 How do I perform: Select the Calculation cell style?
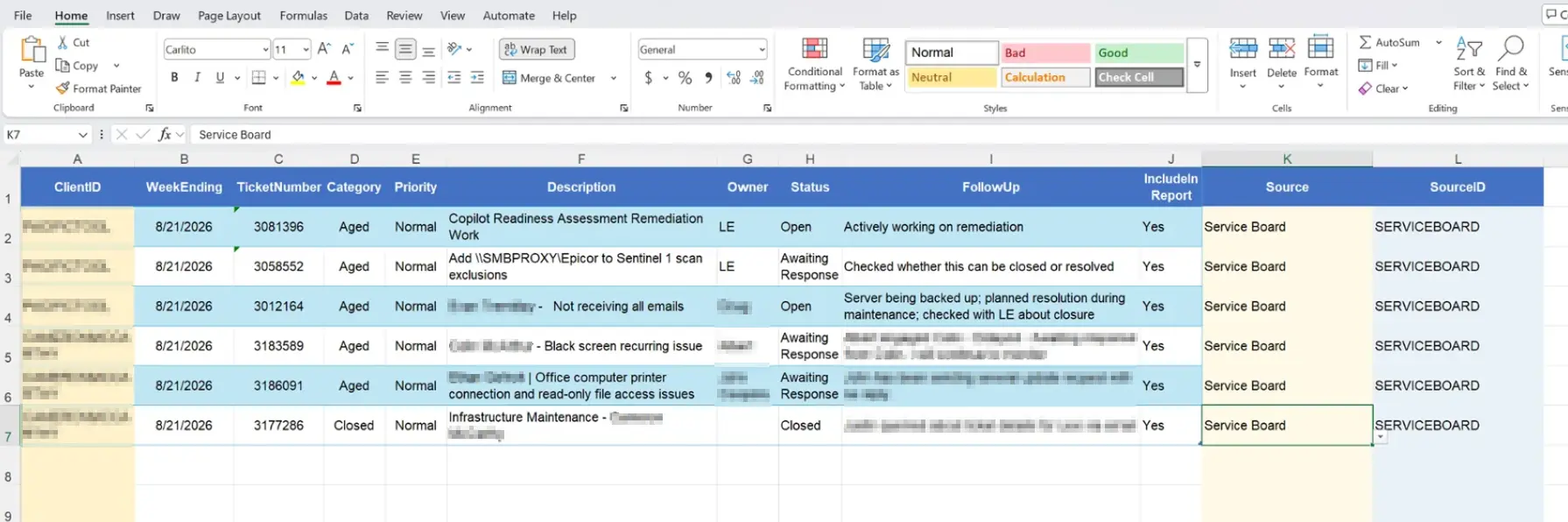click(x=1045, y=77)
